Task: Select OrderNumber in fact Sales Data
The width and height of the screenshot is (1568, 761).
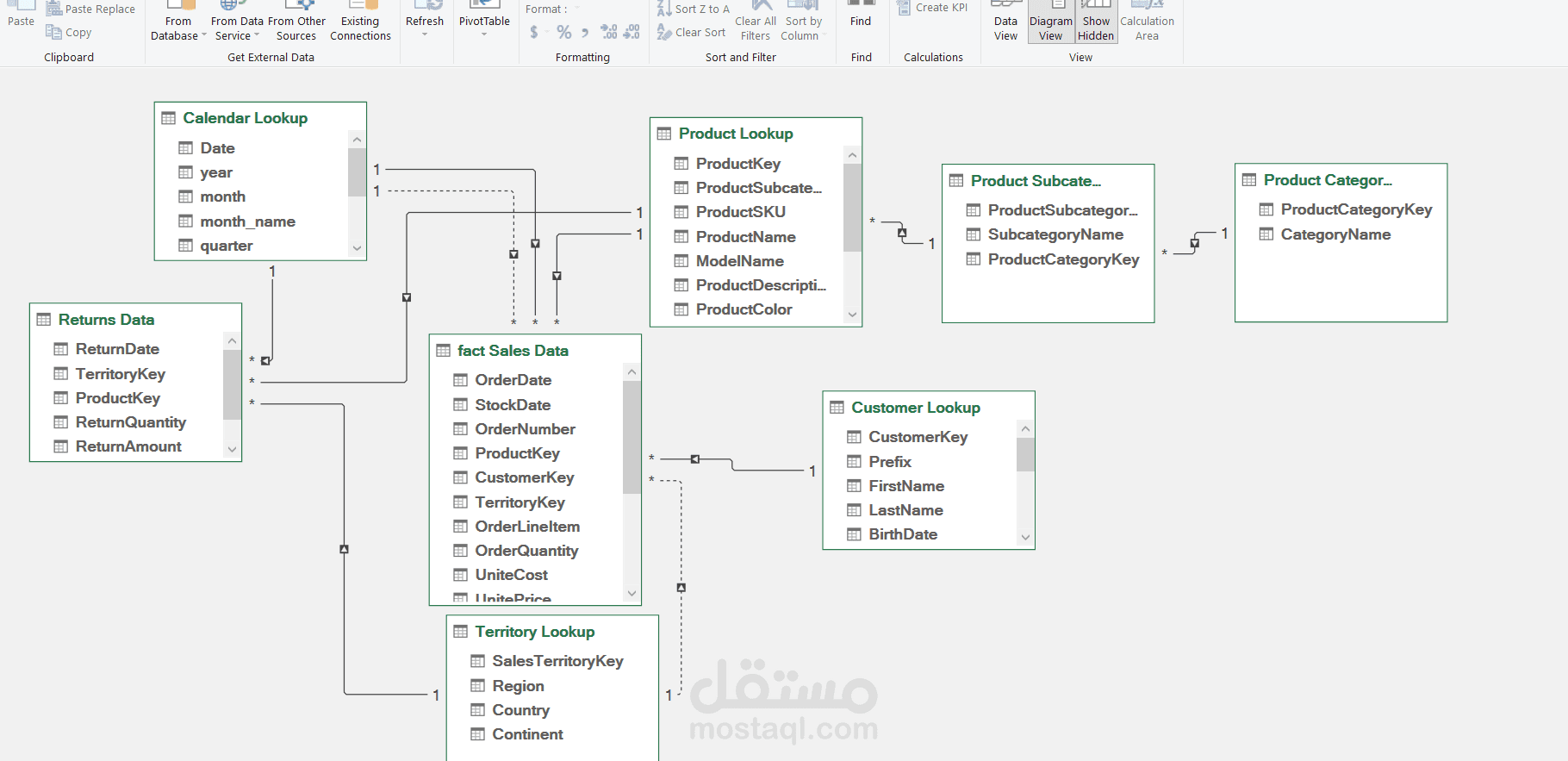Action: 525,429
